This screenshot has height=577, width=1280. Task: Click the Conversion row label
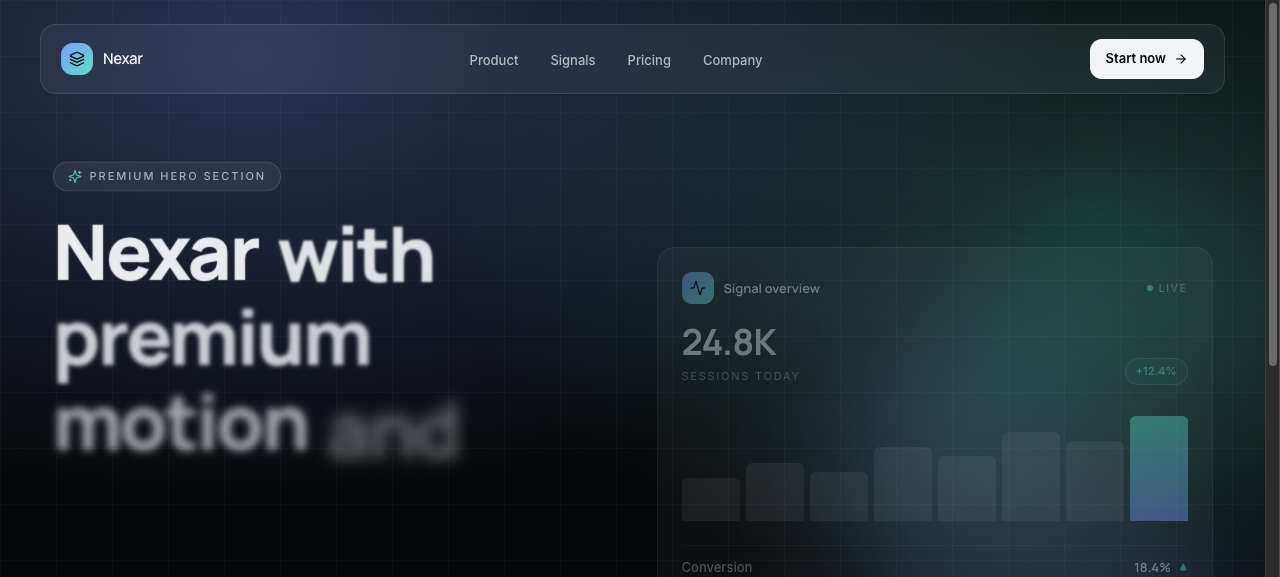[x=717, y=567]
